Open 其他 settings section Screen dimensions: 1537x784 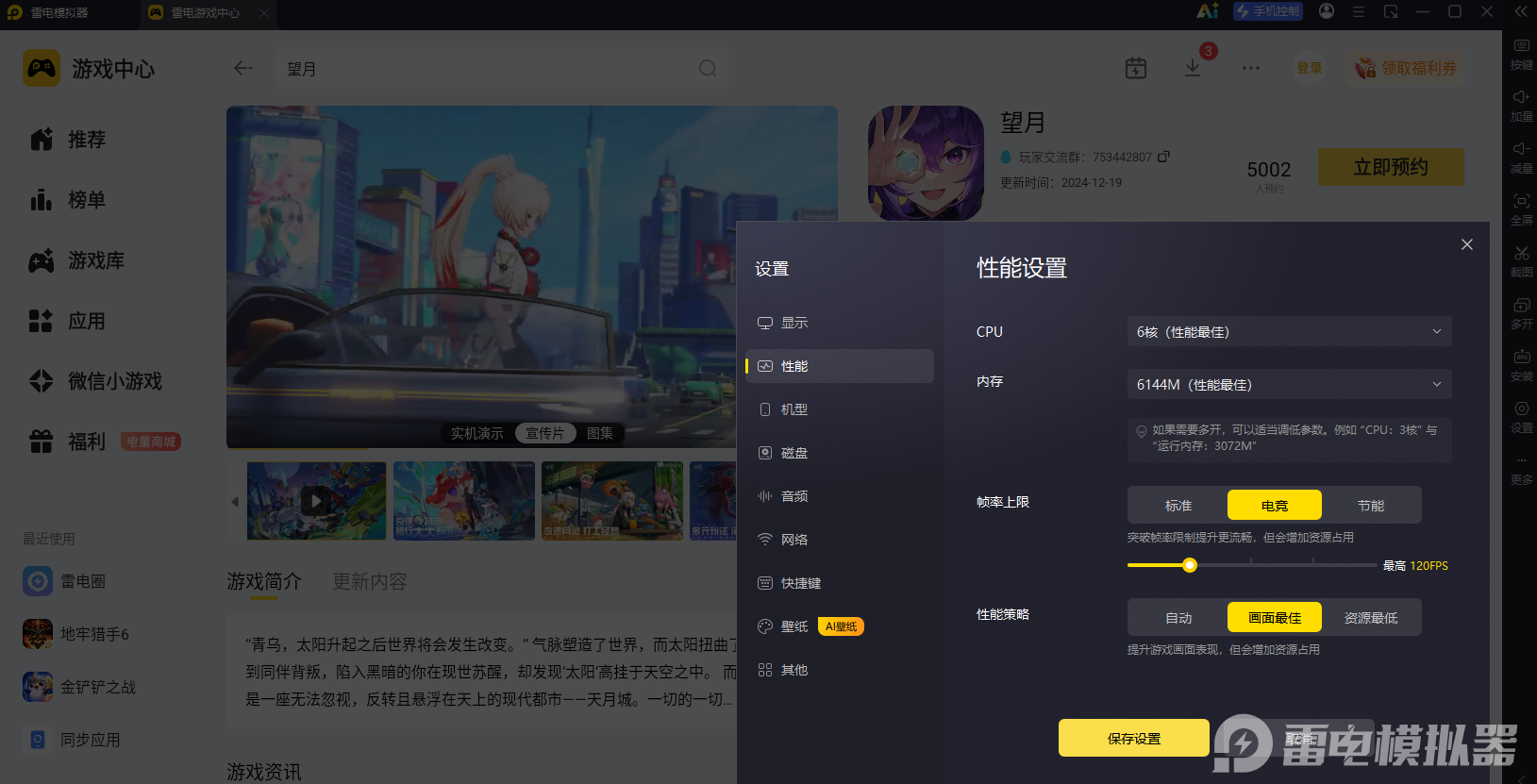coord(840,670)
